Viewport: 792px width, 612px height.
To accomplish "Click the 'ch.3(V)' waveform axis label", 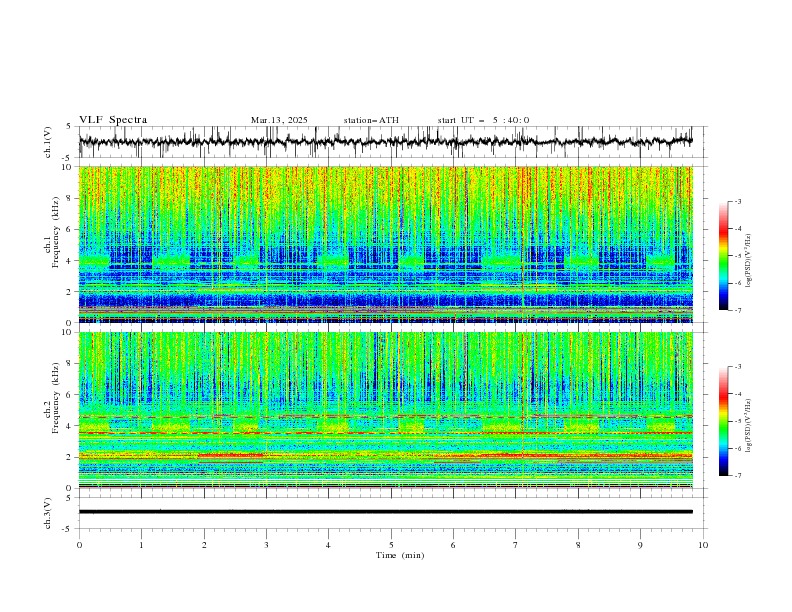I will click(48, 513).
